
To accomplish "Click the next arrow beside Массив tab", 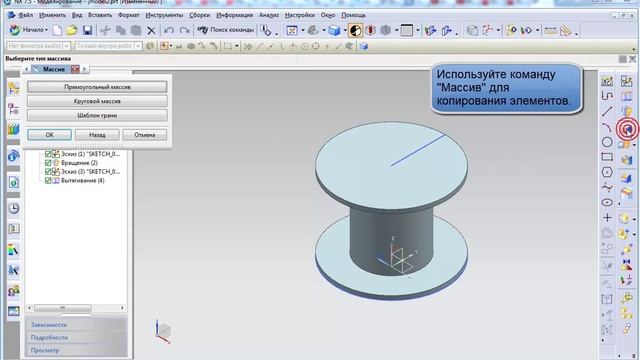I will tap(84, 69).
